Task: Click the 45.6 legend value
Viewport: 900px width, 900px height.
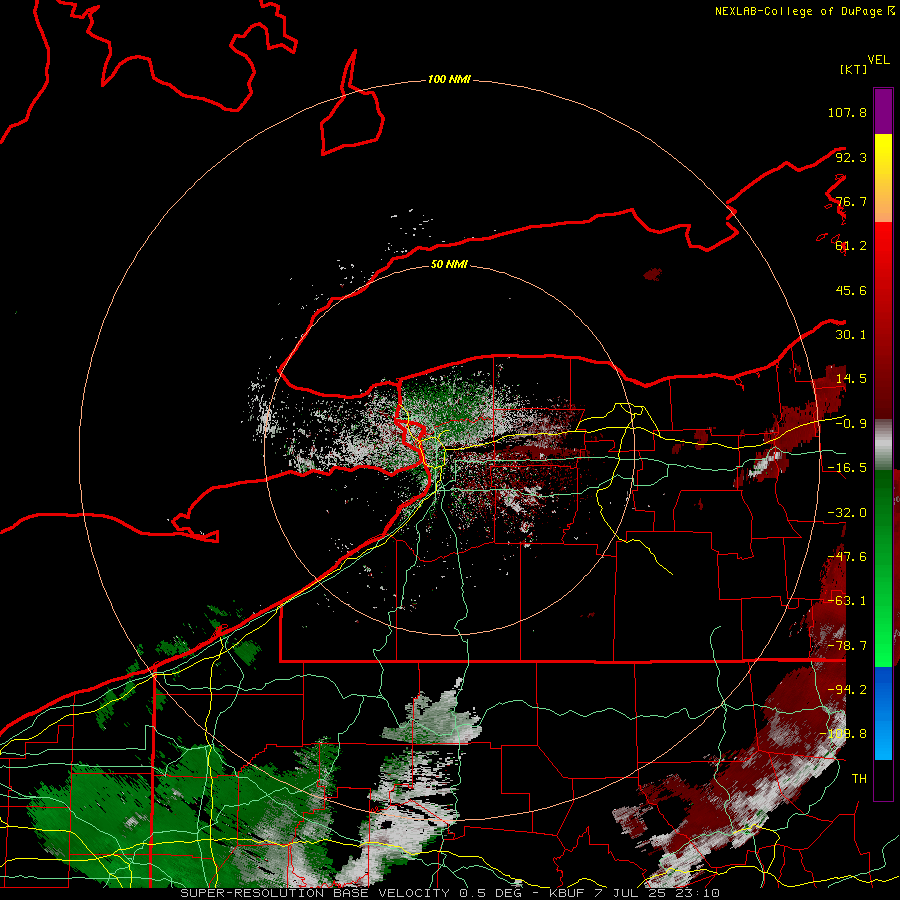Action: pos(851,290)
